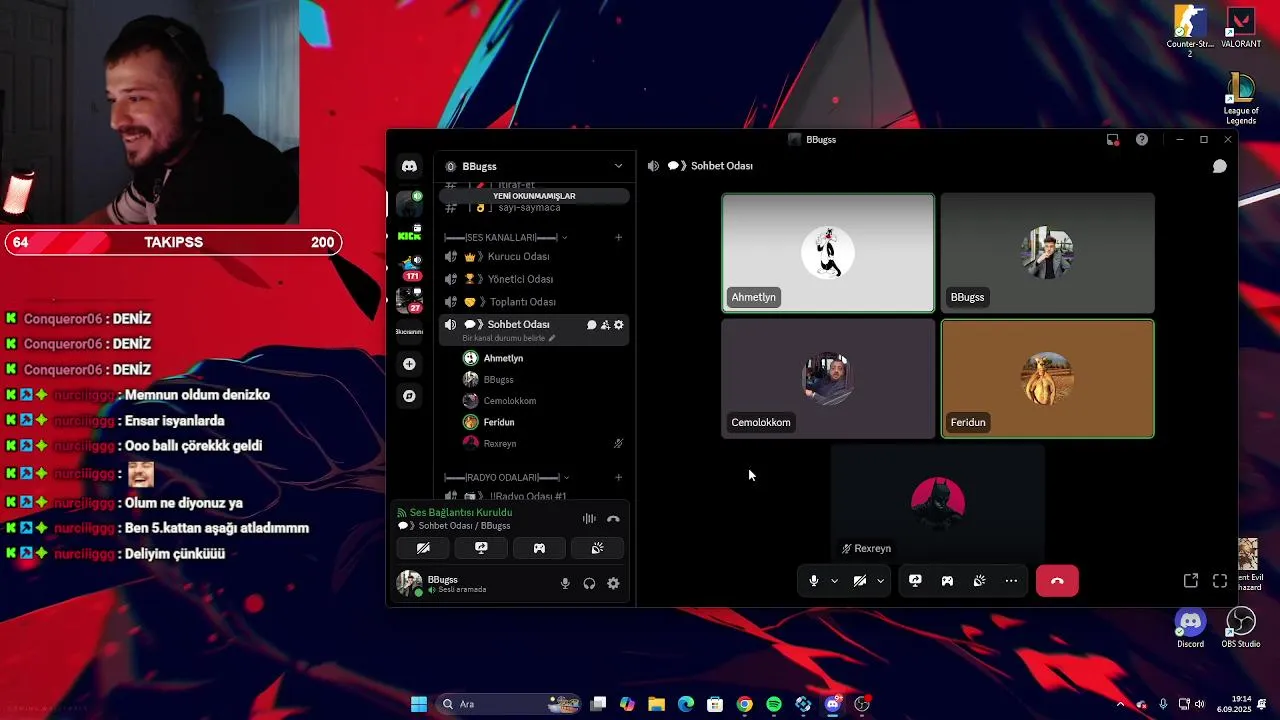Toggle camera in the voice panel
The width and height of the screenshot is (1280, 720).
[423, 548]
